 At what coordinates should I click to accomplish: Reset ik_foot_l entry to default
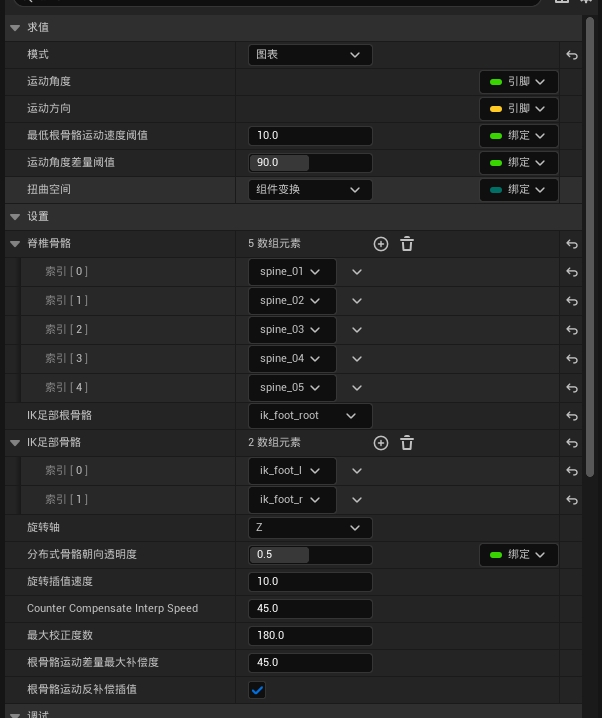point(572,471)
